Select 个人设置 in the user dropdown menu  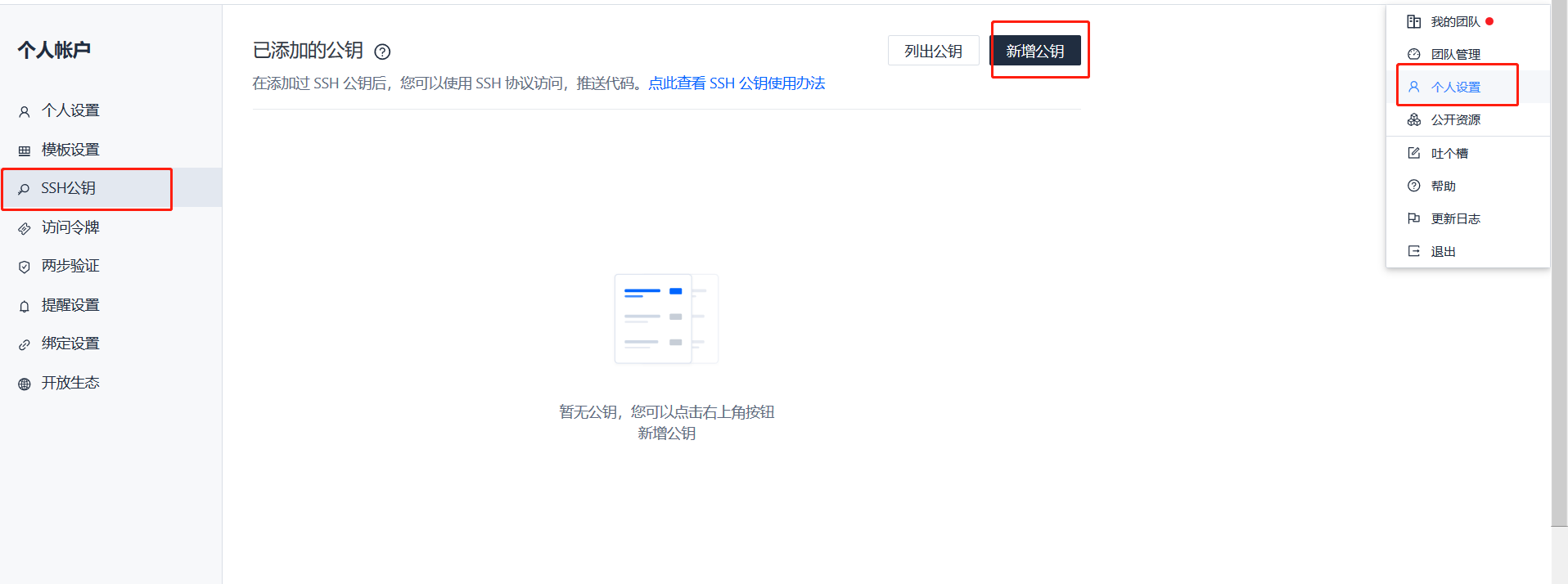coord(1455,88)
